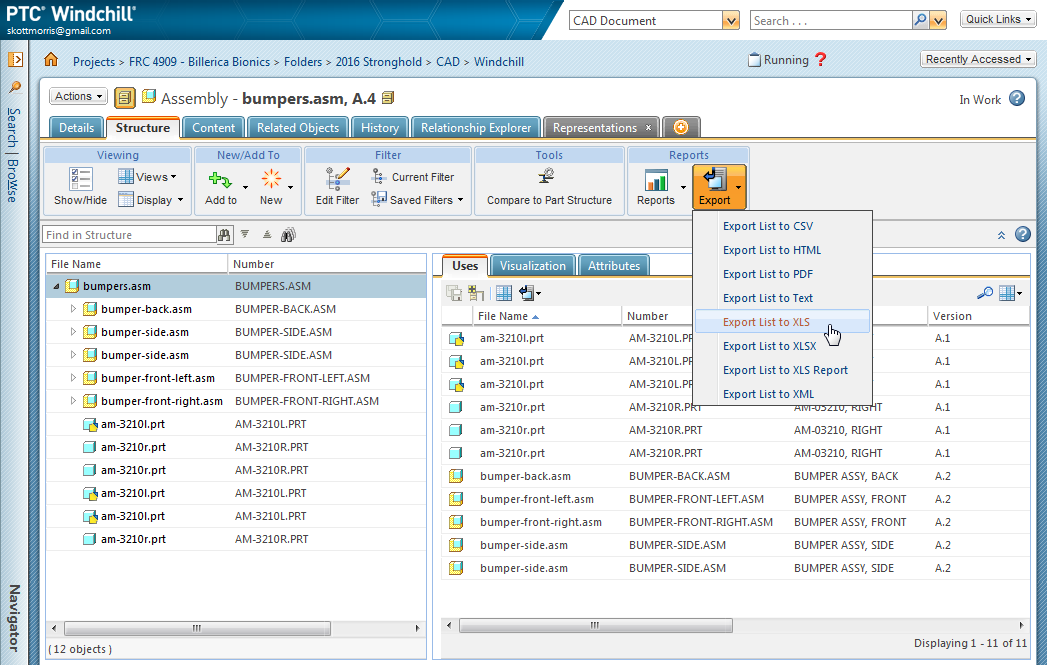The height and width of the screenshot is (665, 1047).
Task: Click the Find in Structure field
Action: (x=130, y=235)
